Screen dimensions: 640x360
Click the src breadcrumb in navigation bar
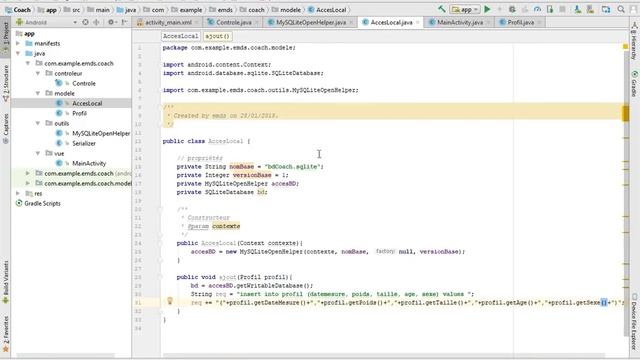click(x=72, y=9)
